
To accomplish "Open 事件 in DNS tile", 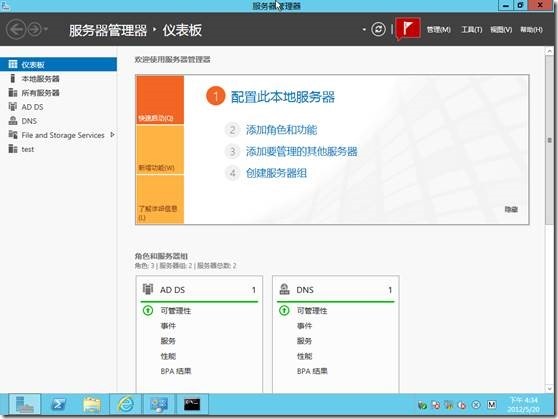I will [x=305, y=326].
